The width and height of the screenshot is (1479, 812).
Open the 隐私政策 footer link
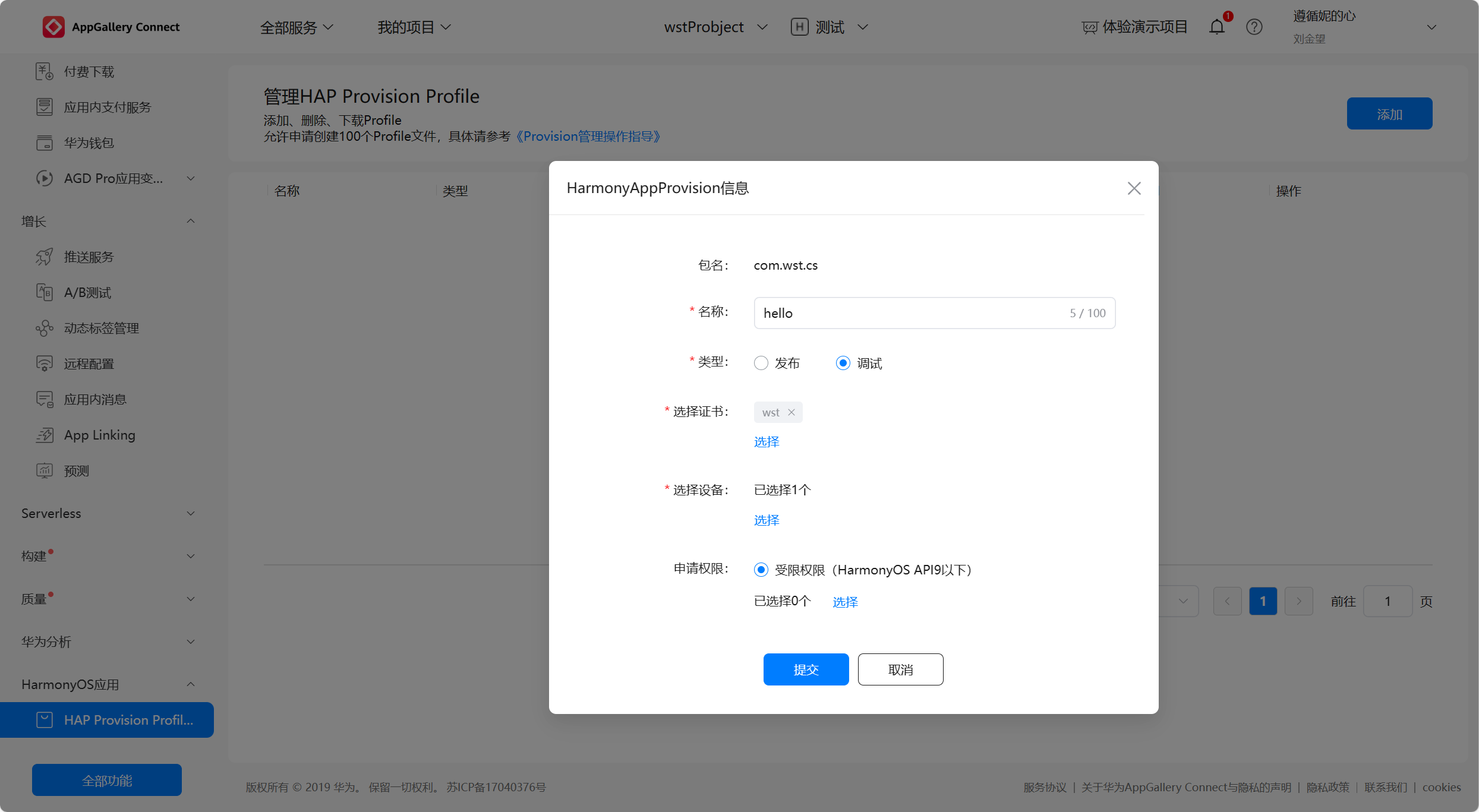[1327, 787]
